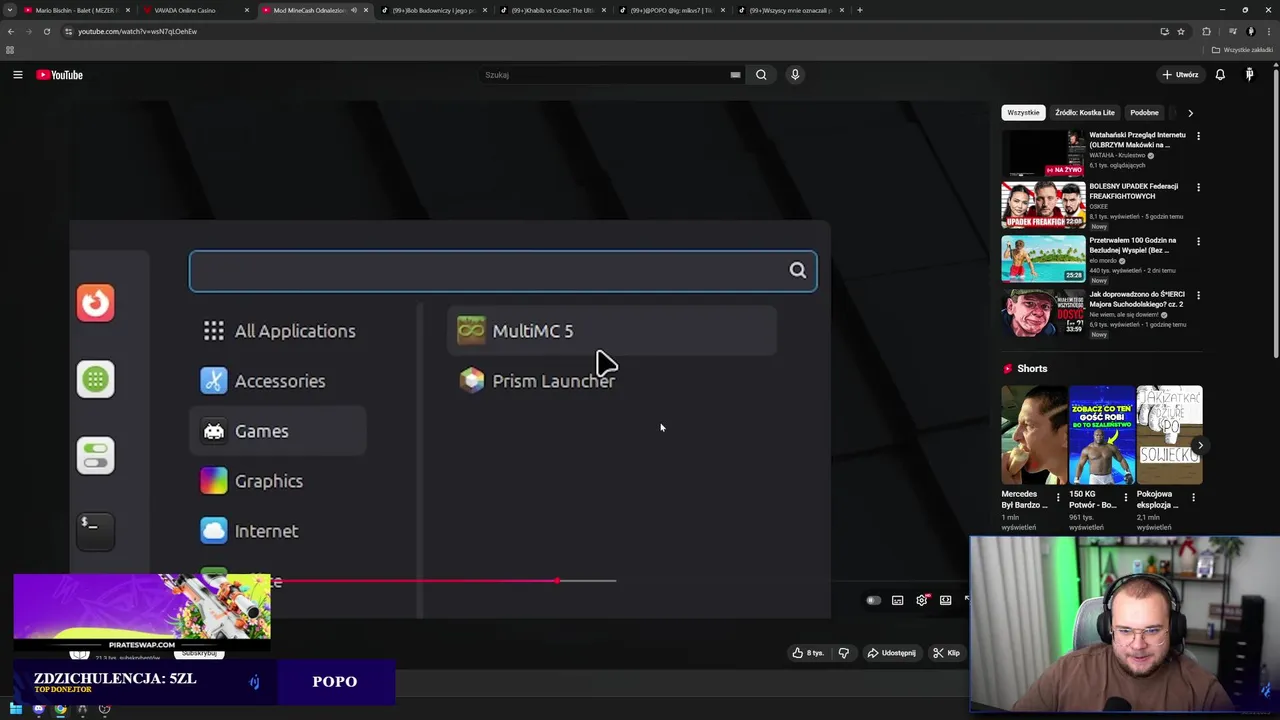1280x720 pixels.
Task: Click the Utwórz create button
Action: click(1180, 75)
